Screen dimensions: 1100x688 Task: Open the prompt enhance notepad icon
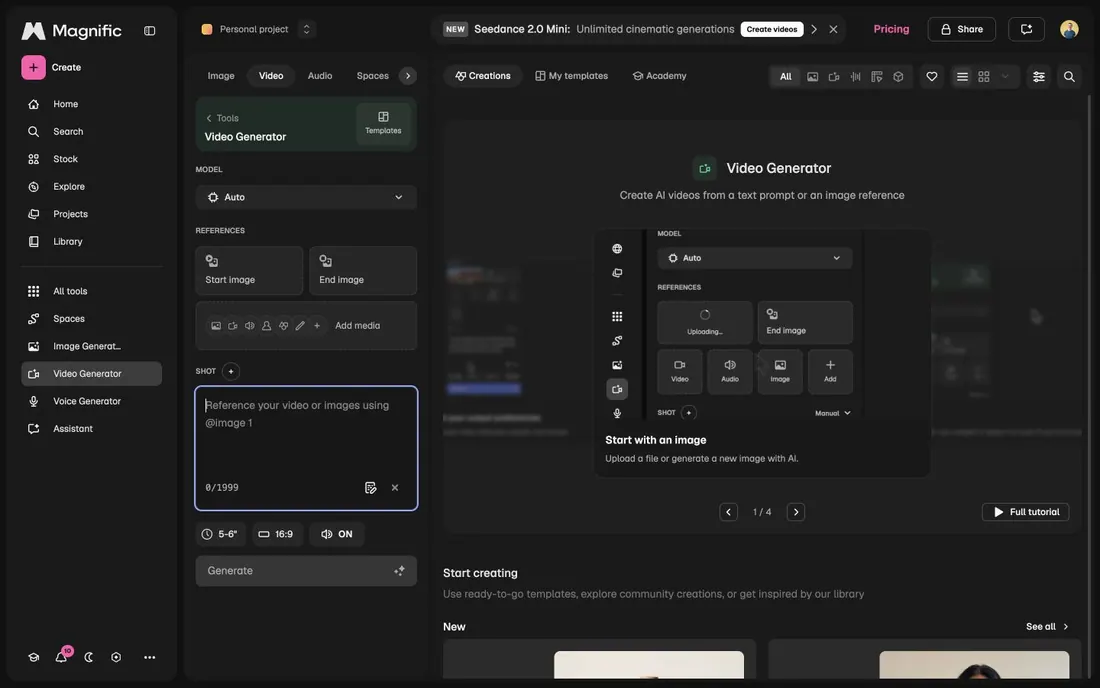pos(370,487)
